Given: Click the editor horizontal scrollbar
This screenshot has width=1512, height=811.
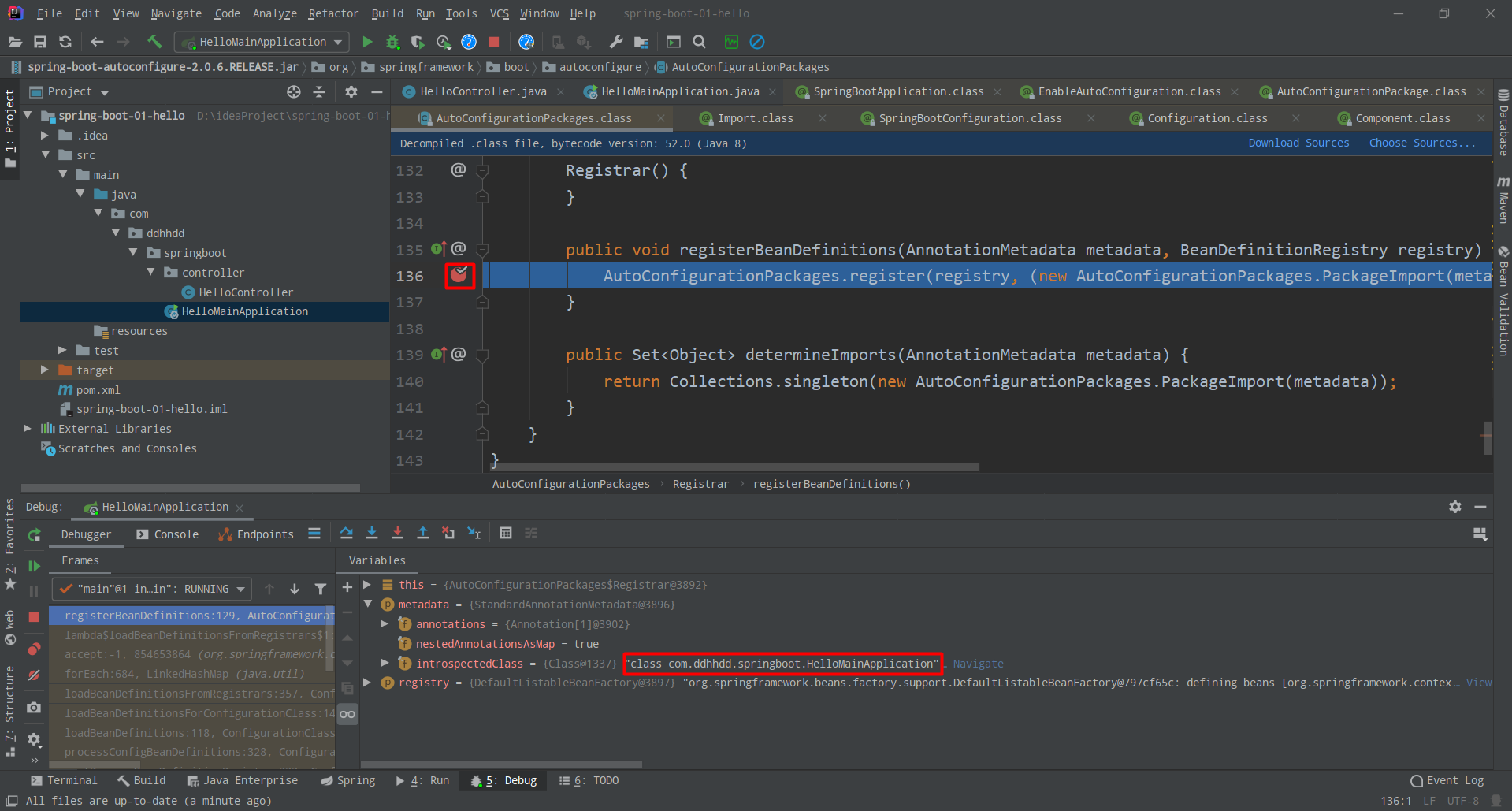Looking at the screenshot, I should click(733, 467).
